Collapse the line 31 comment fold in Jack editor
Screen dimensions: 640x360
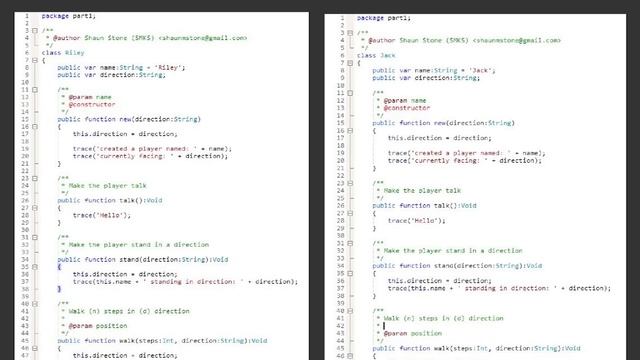click(350, 243)
